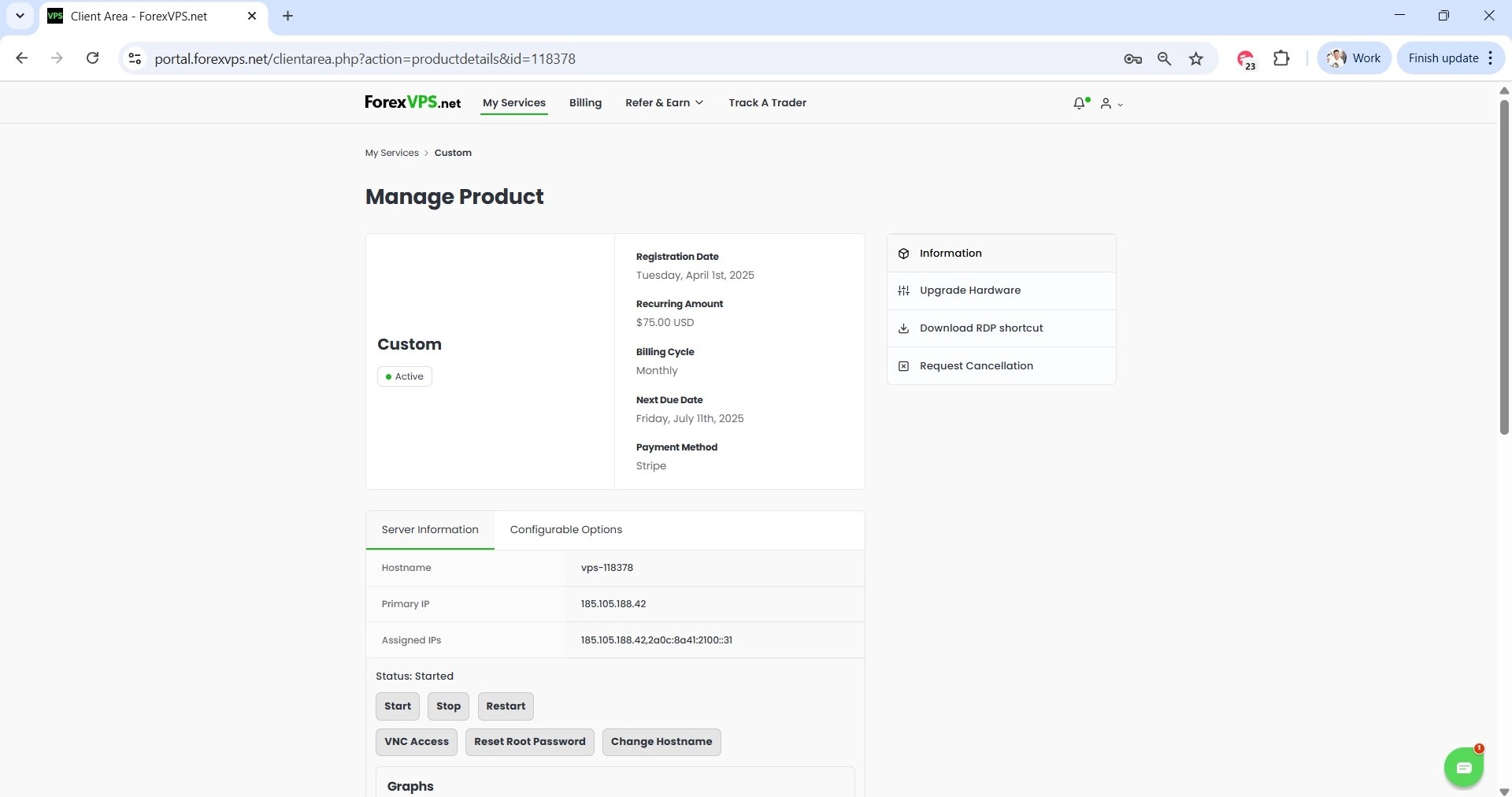Image resolution: width=1512 pixels, height=797 pixels.
Task: Click Change Hostname button
Action: (x=661, y=742)
